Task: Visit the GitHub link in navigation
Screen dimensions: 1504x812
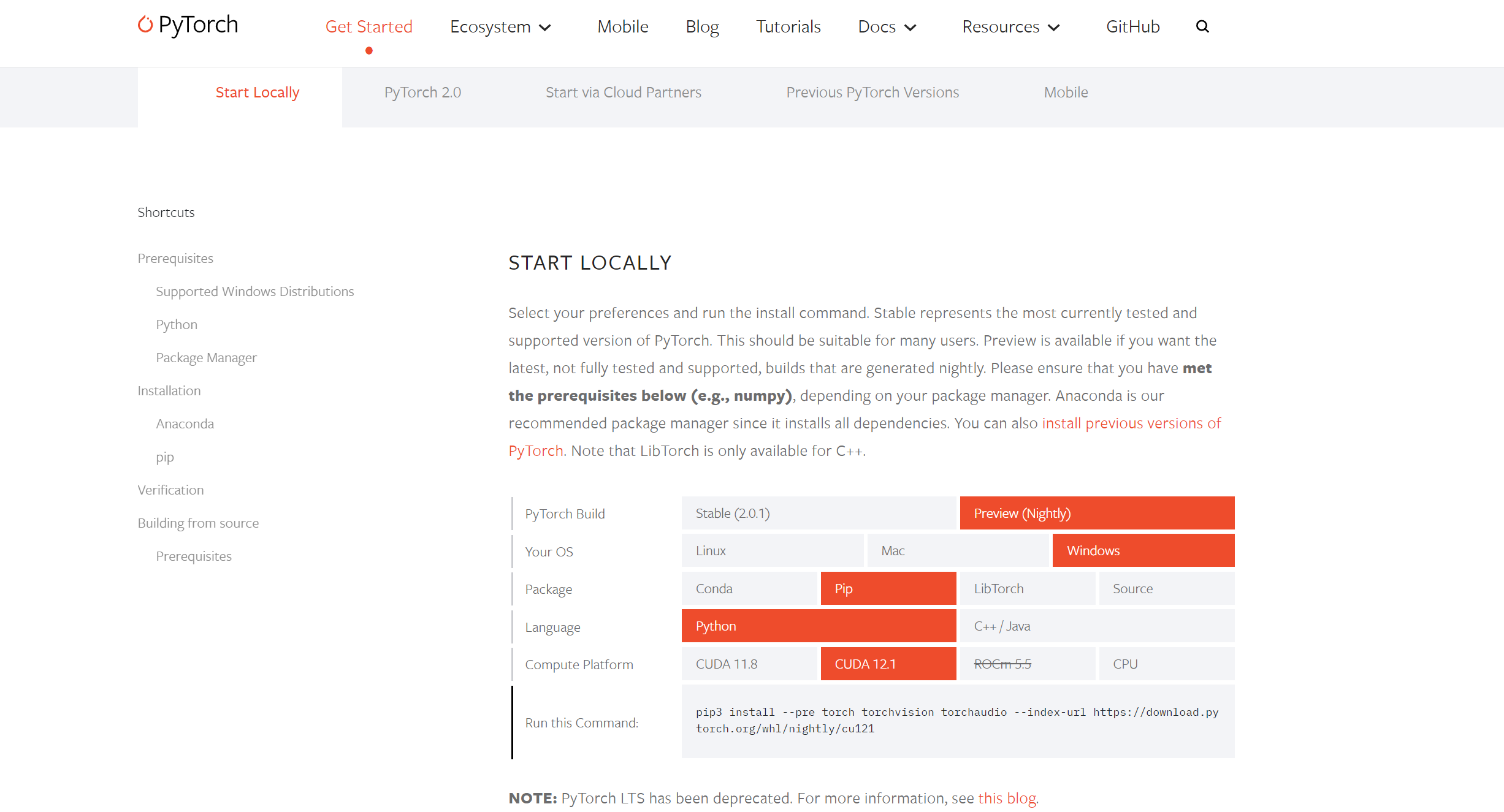Action: pos(1133,27)
